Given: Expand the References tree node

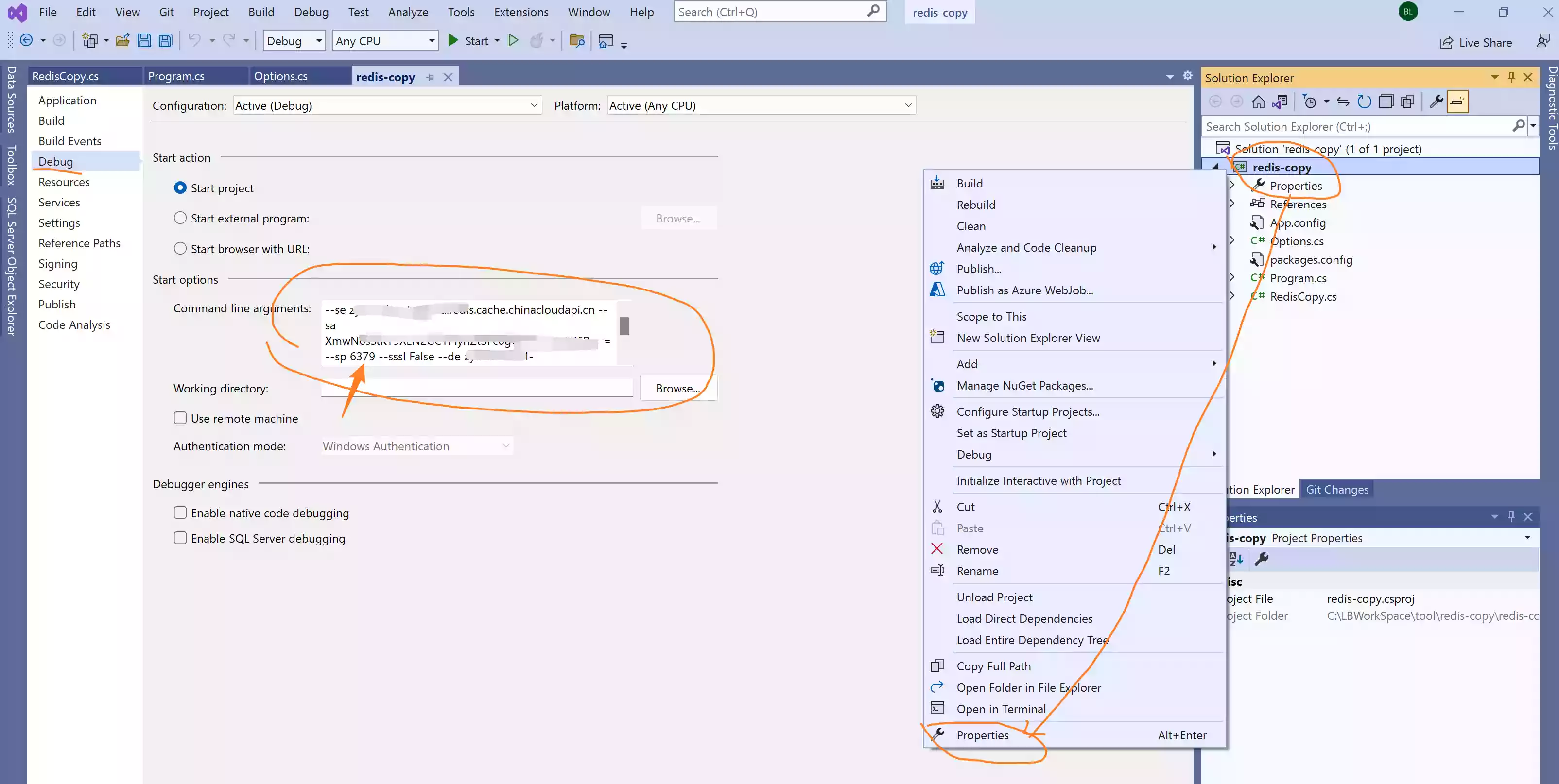Looking at the screenshot, I should coord(1232,204).
